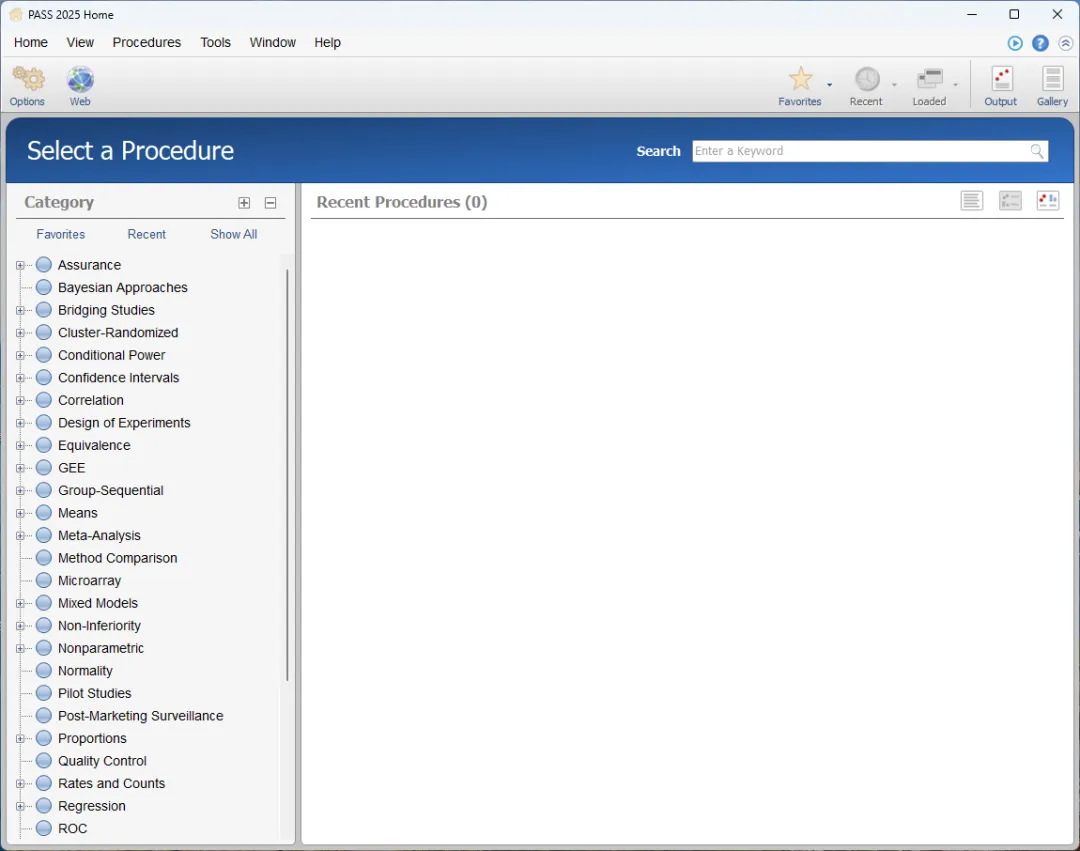Viewport: 1080px width, 851px height.
Task: Open the Window menu
Action: [x=273, y=43]
